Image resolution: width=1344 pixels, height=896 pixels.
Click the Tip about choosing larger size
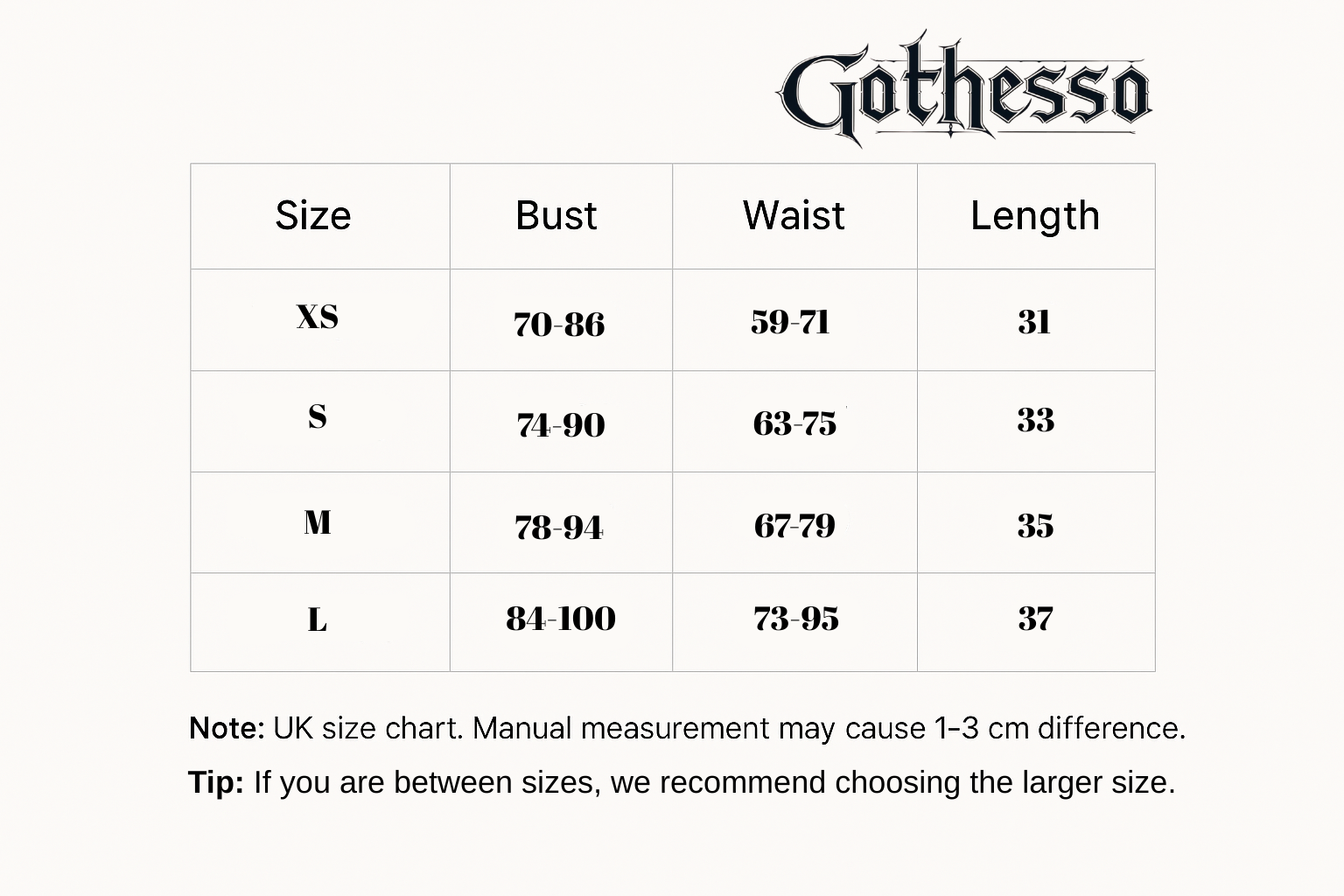tap(682, 782)
